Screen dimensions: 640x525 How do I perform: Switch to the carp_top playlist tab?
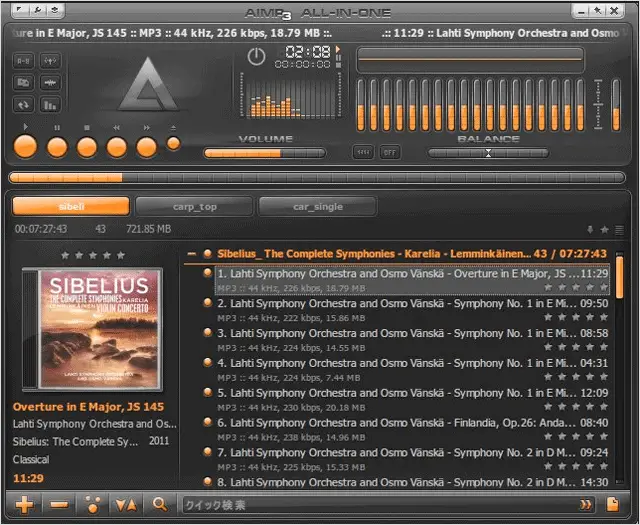click(194, 207)
